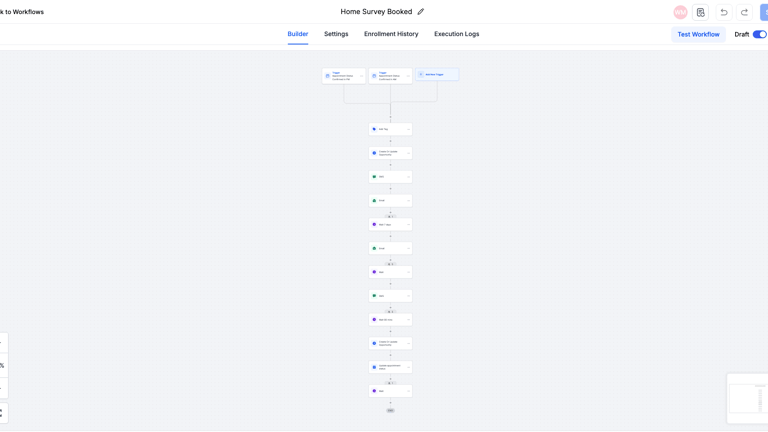Switch to the Settings tab
Image resolution: width=768 pixels, height=432 pixels.
(x=336, y=34)
